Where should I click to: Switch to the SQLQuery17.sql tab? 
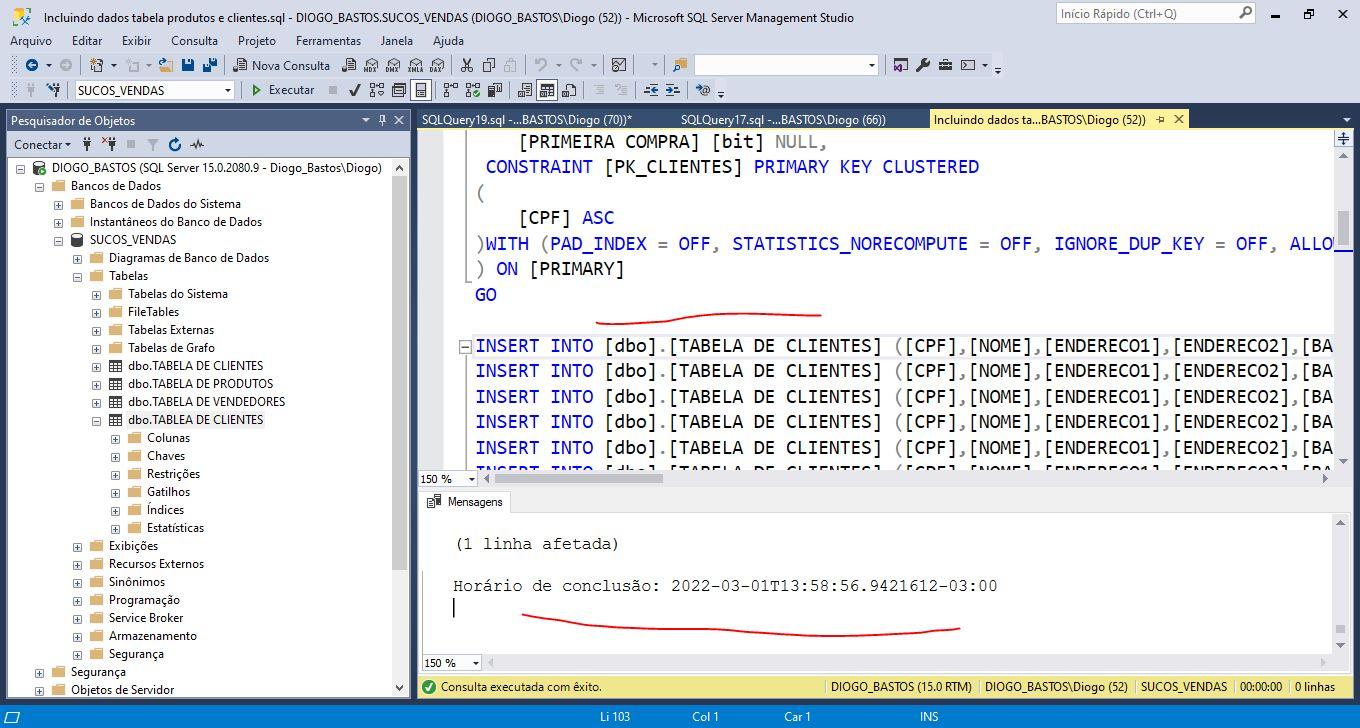783,119
